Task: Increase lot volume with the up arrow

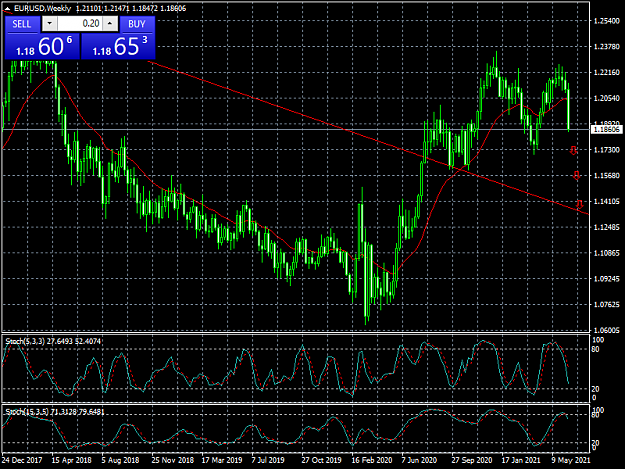Action: 110,24
